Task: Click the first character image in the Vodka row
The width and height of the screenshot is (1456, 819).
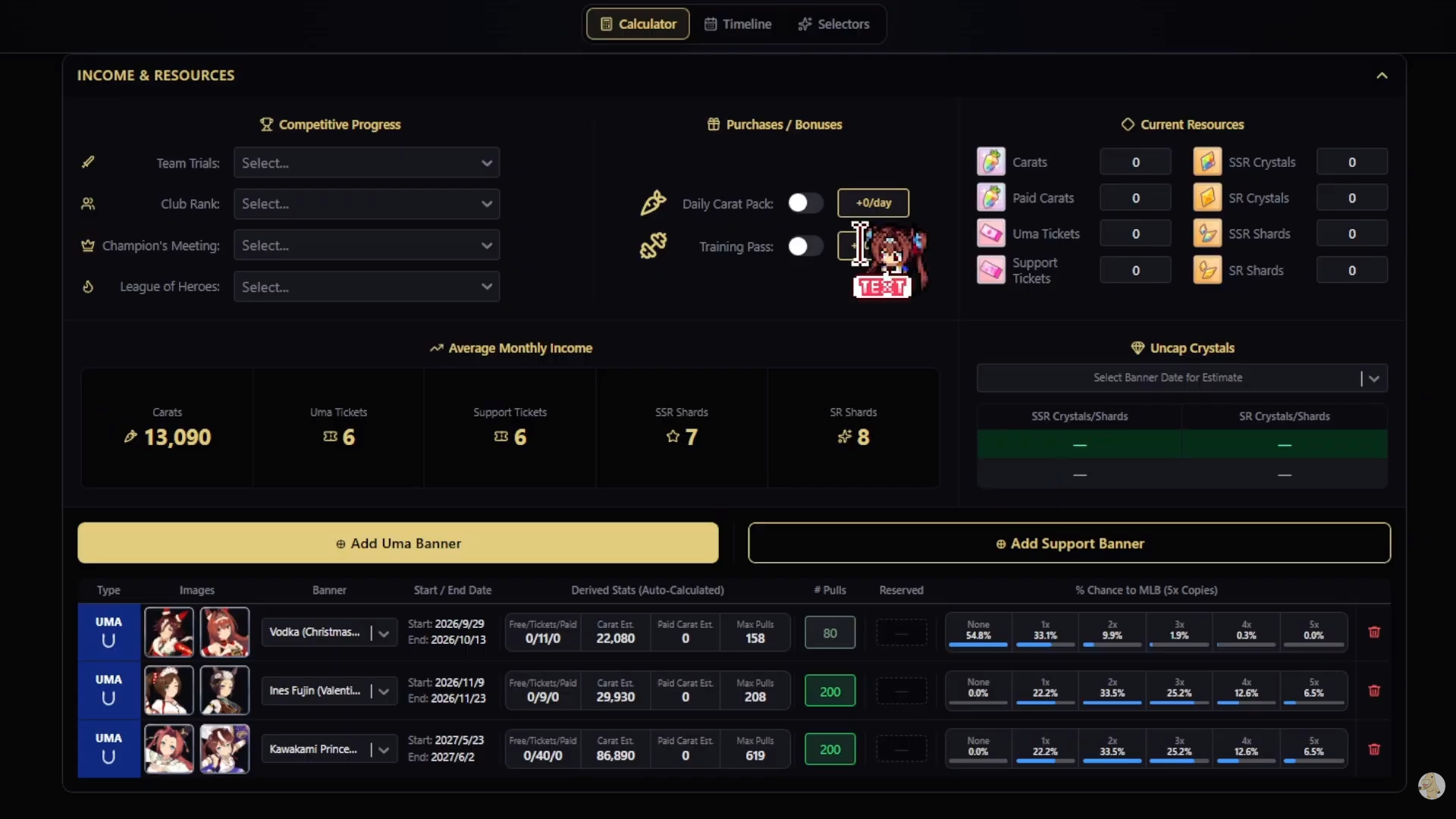Action: point(169,632)
